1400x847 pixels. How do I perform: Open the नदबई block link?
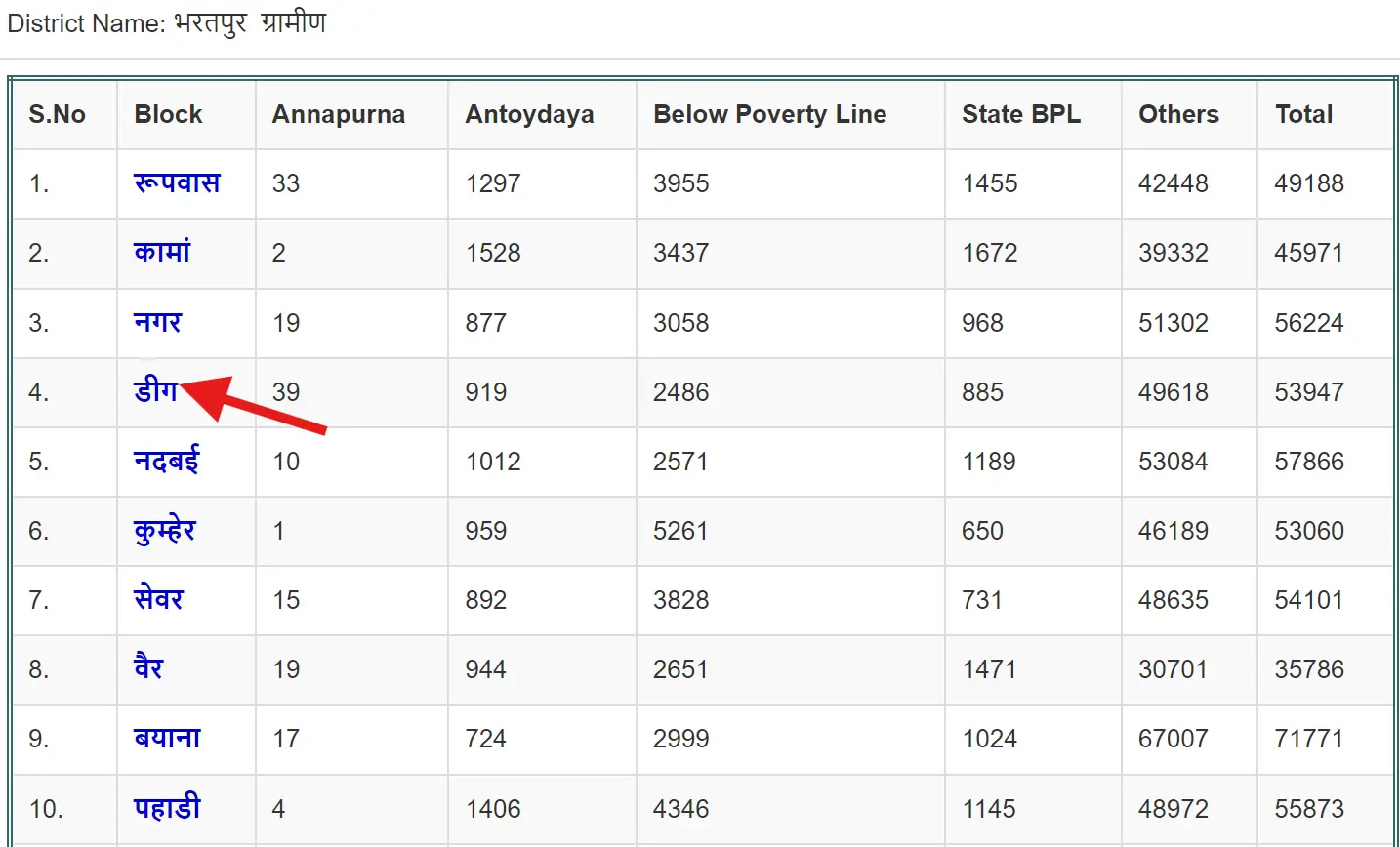point(166,461)
